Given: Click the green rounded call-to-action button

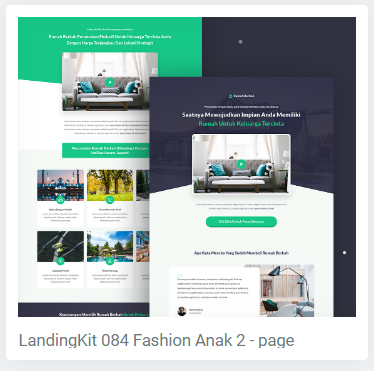Looking at the screenshot, I should pyautogui.click(x=241, y=222).
